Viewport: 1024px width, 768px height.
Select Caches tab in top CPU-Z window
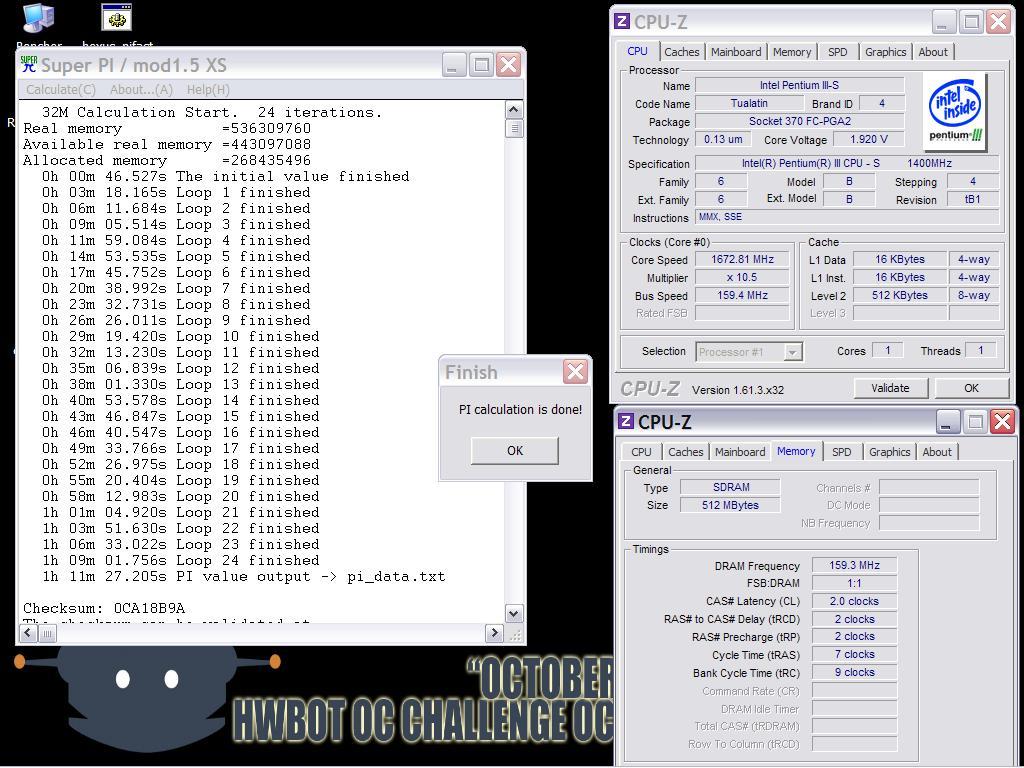pos(682,52)
